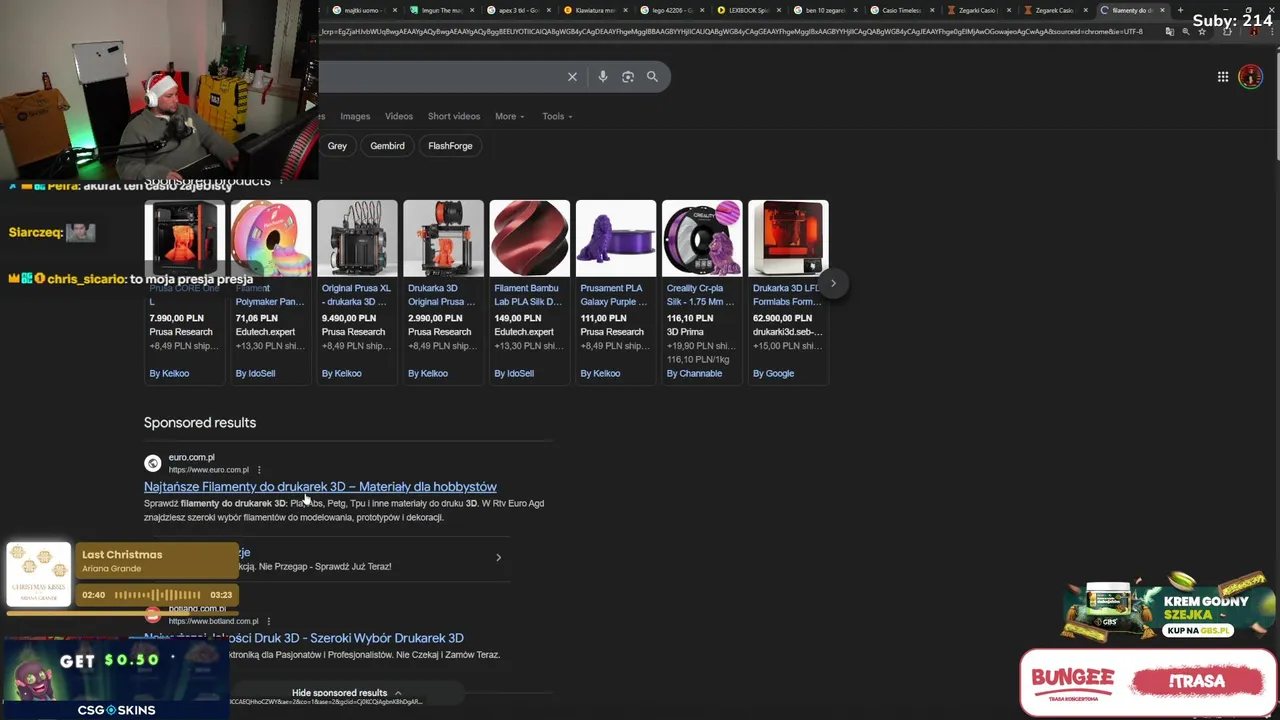Close the 'filamenty do d...' active tab
The image size is (1280, 720).
pyautogui.click(x=1162, y=10)
